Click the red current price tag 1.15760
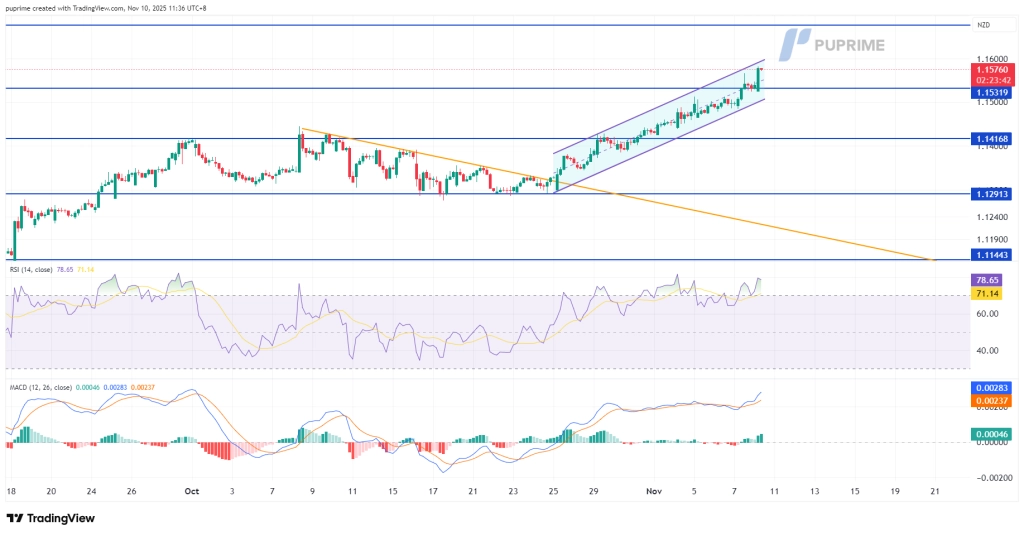This screenshot has width=1024, height=535. click(x=991, y=70)
